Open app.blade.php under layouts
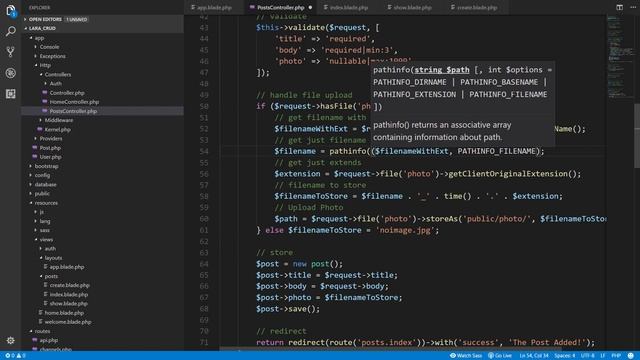The height and width of the screenshot is (360, 640). coord(67,267)
